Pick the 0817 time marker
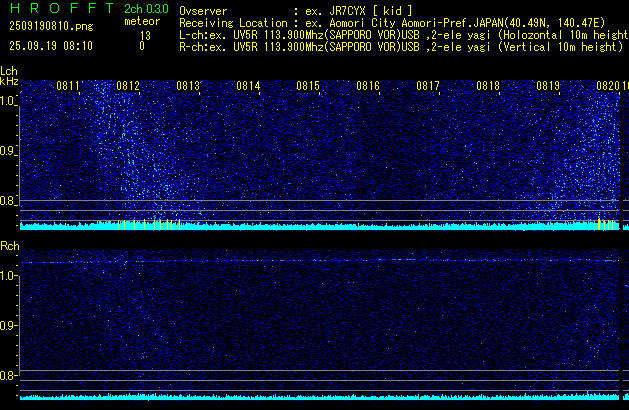Image resolution: width=629 pixels, height=410 pixels. 428,86
